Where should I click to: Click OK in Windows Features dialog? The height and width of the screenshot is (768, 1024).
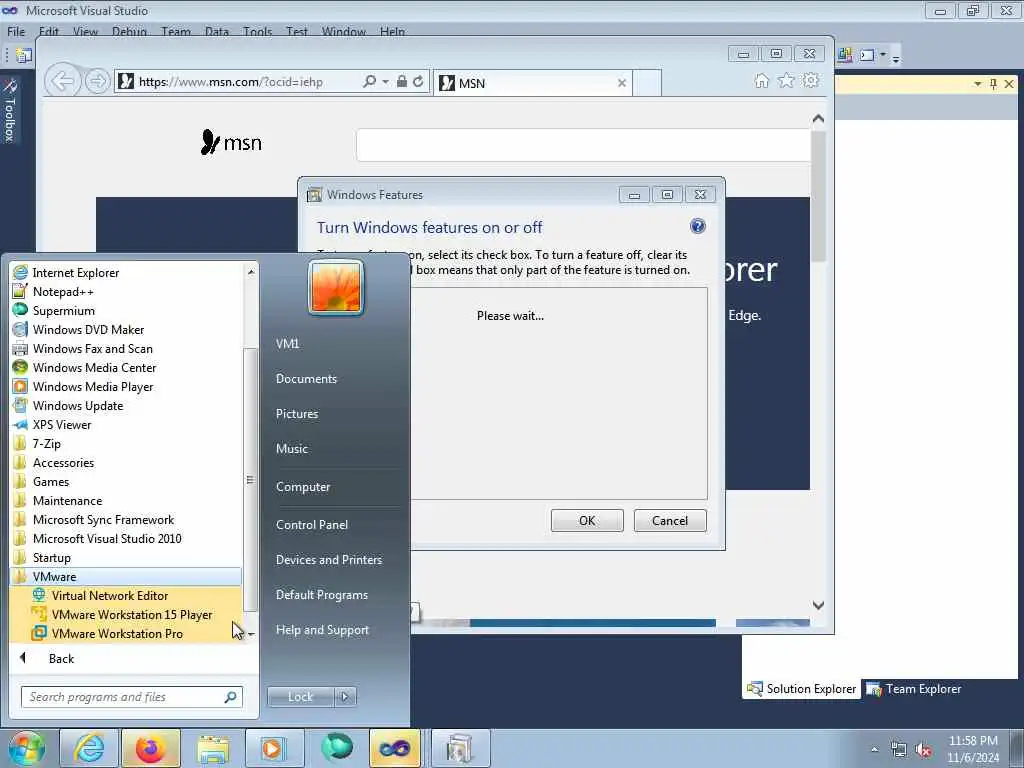[587, 520]
